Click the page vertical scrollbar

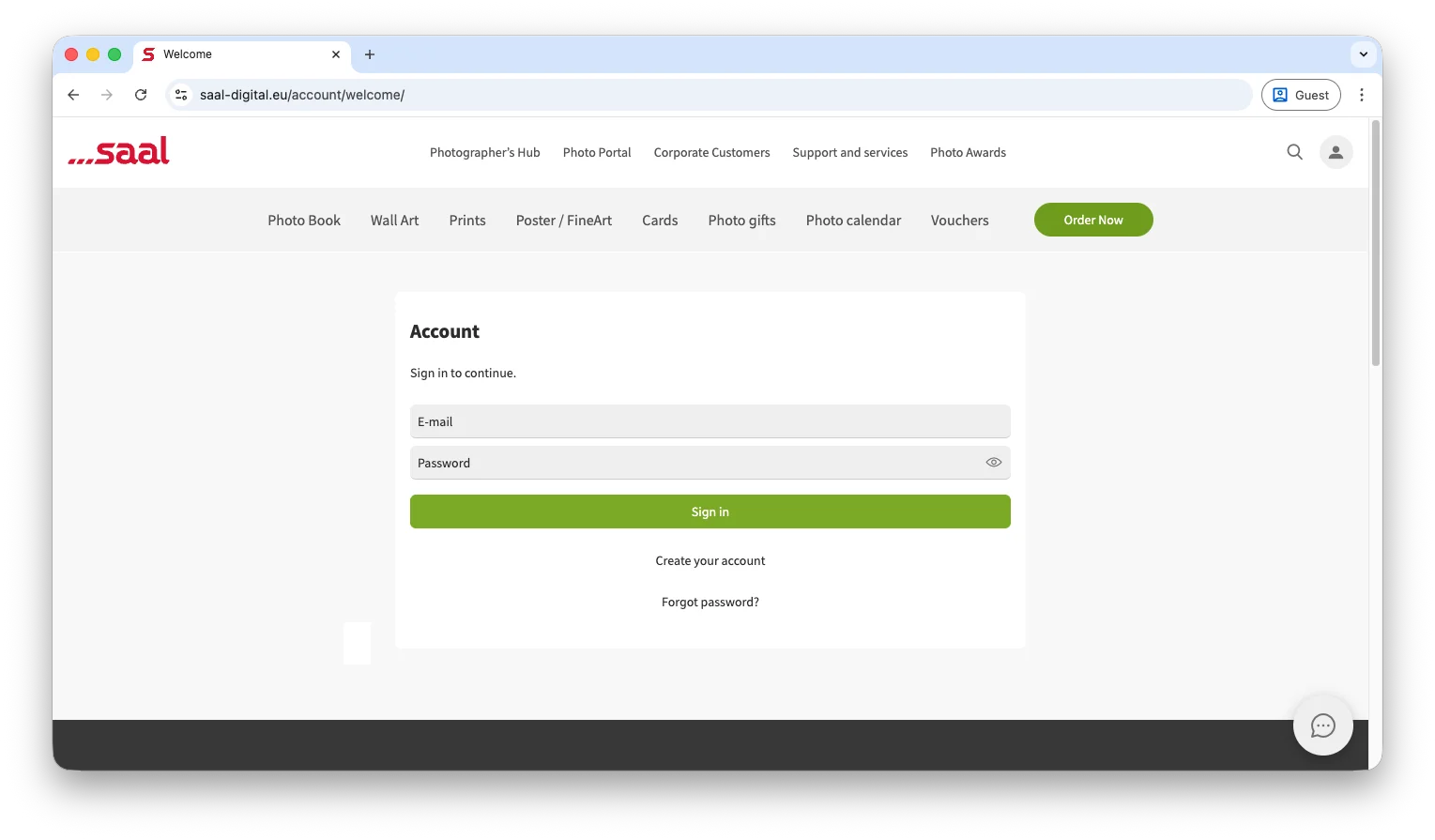tap(1375, 244)
